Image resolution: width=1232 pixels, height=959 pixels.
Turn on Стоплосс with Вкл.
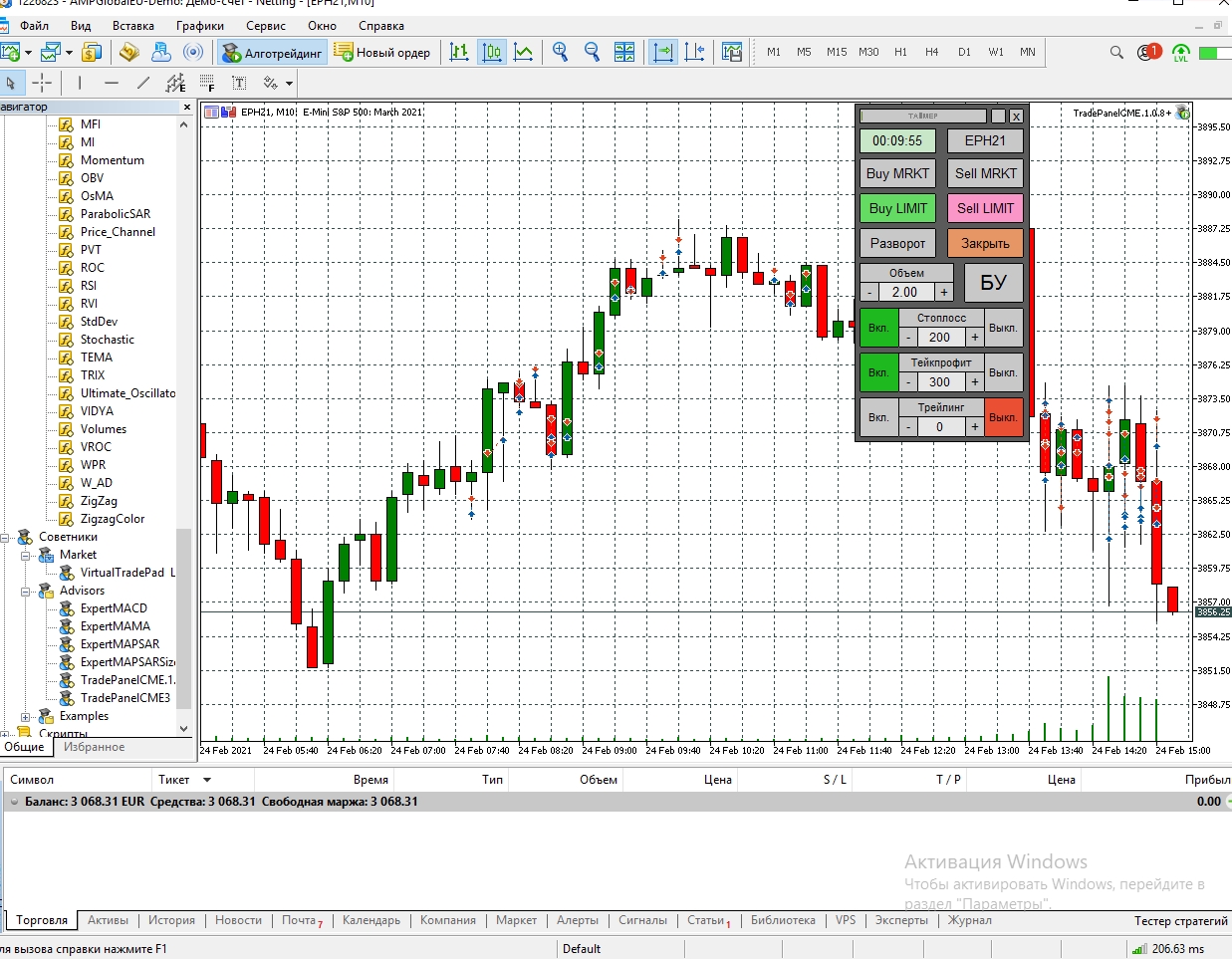(878, 328)
